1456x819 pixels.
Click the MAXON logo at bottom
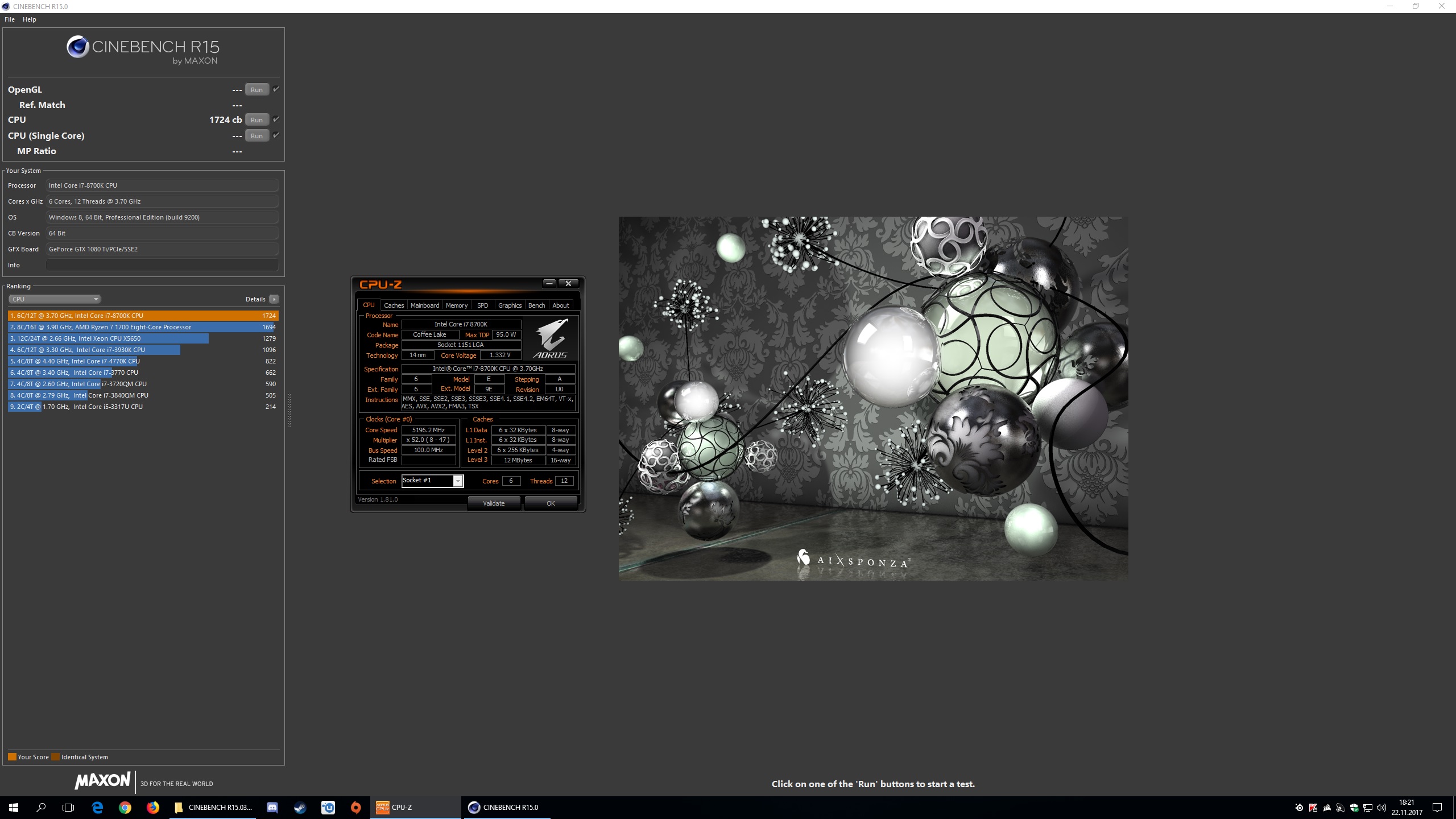pyautogui.click(x=102, y=781)
